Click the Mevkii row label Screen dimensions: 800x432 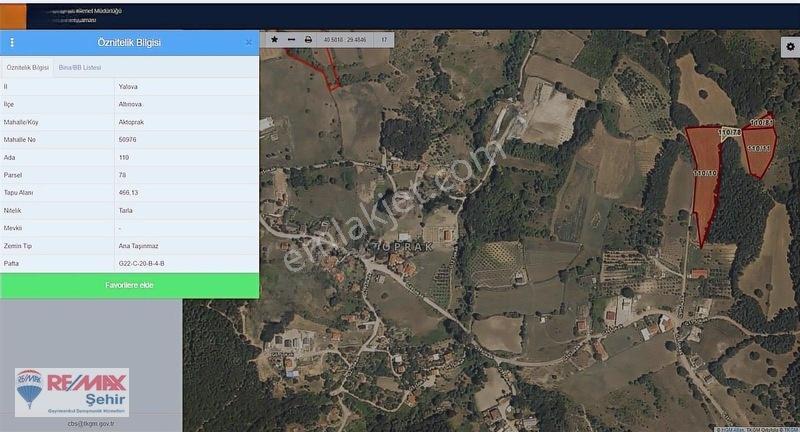click(x=13, y=228)
